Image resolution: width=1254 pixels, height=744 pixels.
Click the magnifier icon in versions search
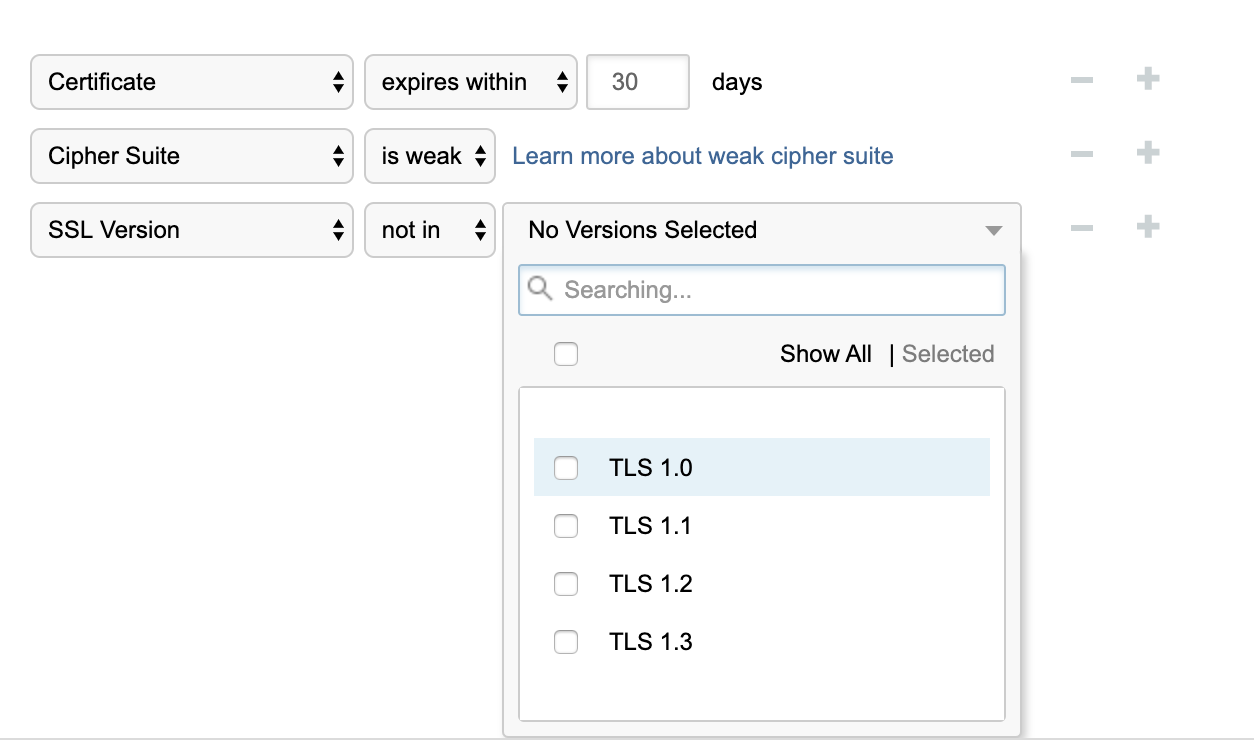(x=540, y=289)
